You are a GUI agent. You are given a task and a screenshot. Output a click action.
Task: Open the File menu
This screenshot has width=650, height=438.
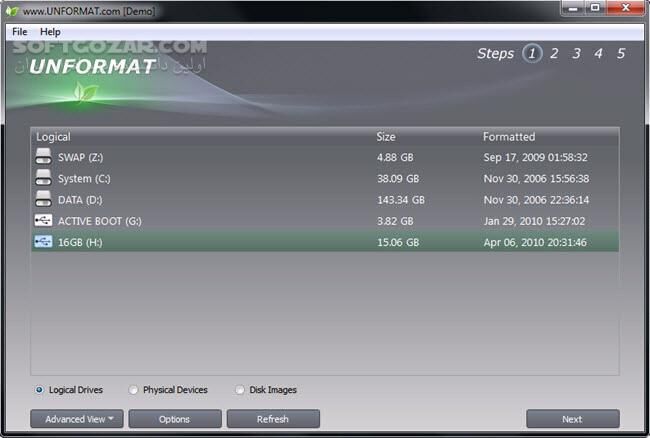[19, 32]
